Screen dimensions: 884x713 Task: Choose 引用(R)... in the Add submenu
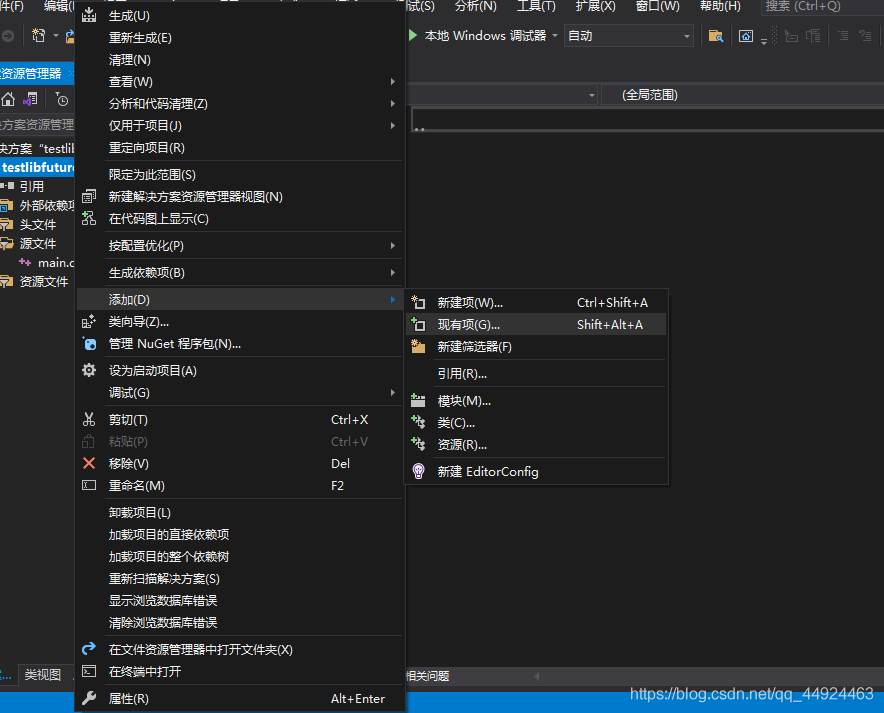pyautogui.click(x=536, y=374)
